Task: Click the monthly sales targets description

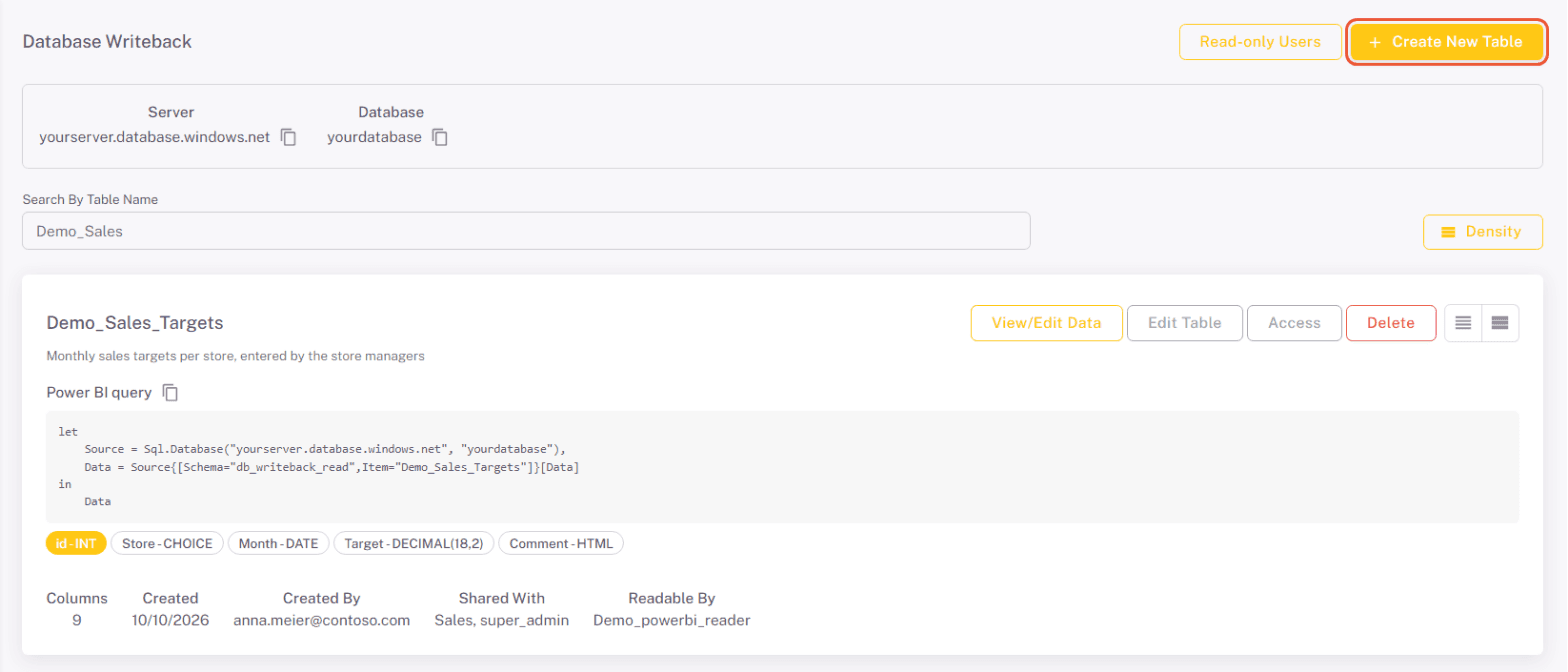Action: [x=236, y=355]
